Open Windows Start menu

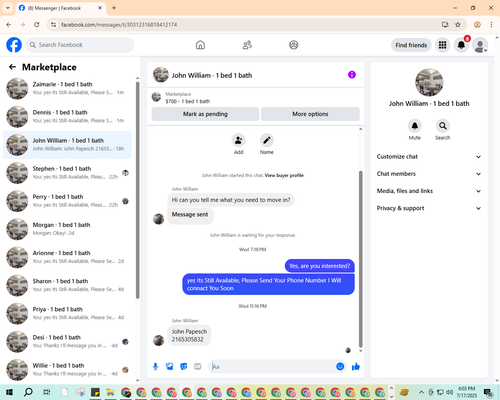(x=9, y=392)
